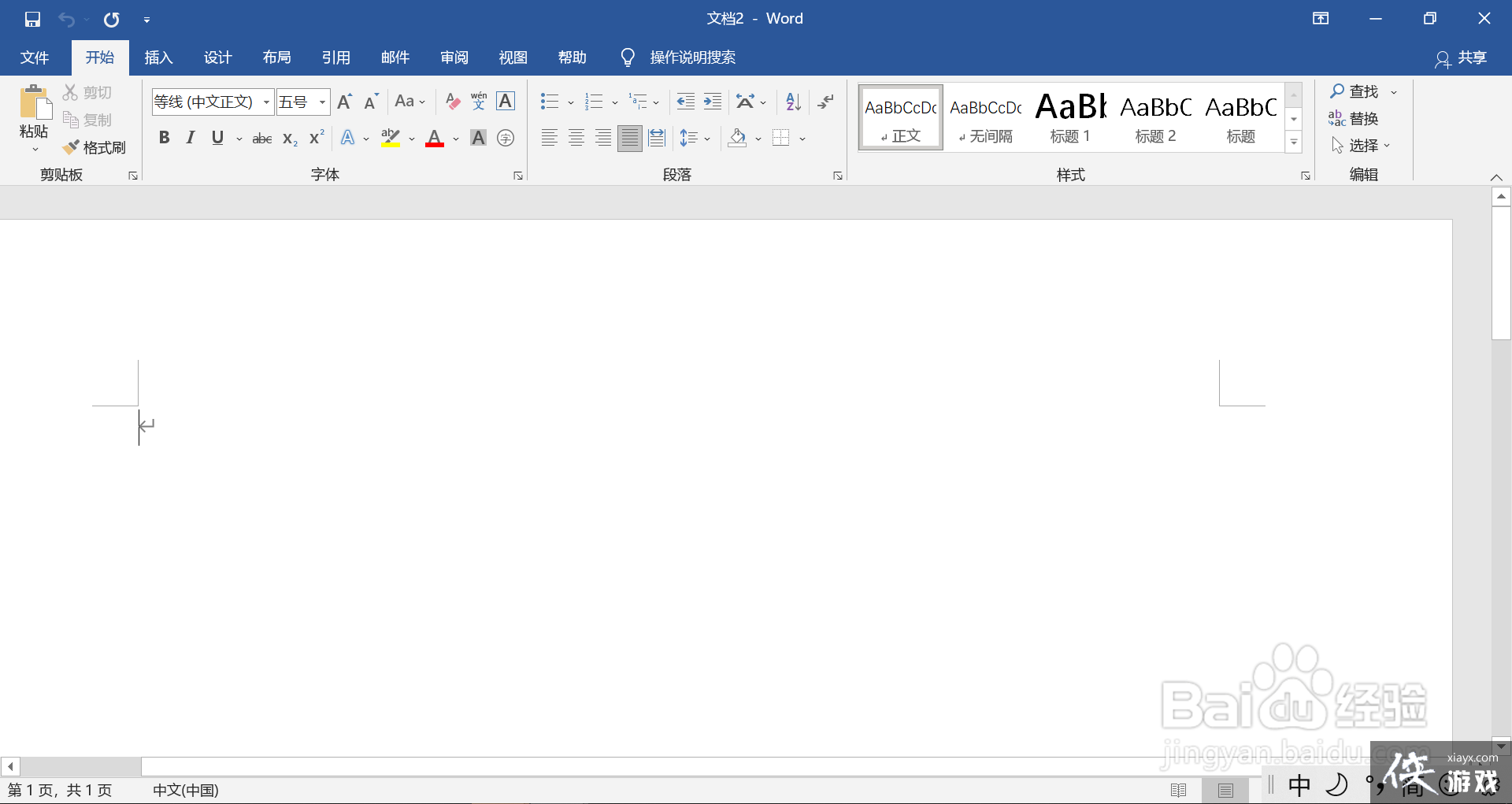1512x804 pixels.
Task: Click the lightbulb tell-me search icon
Action: click(x=628, y=57)
